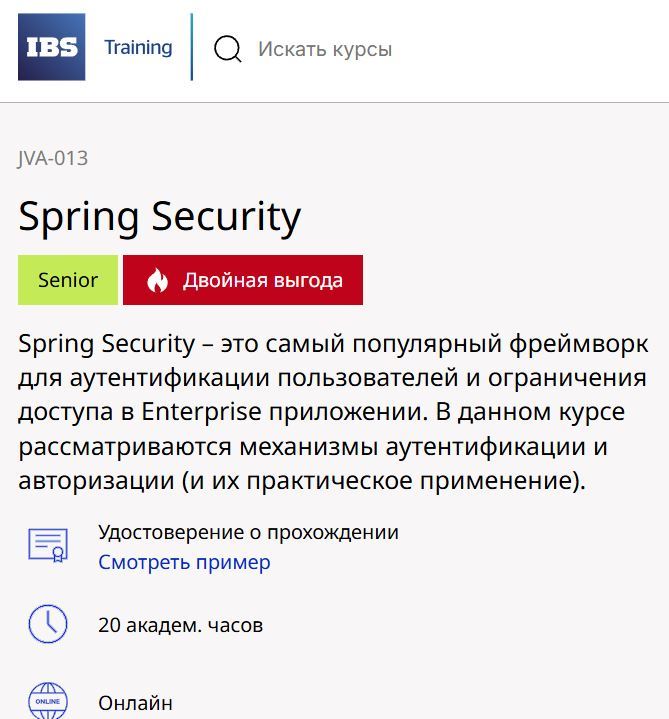Open the 'Смотреть пример' link

(x=184, y=562)
